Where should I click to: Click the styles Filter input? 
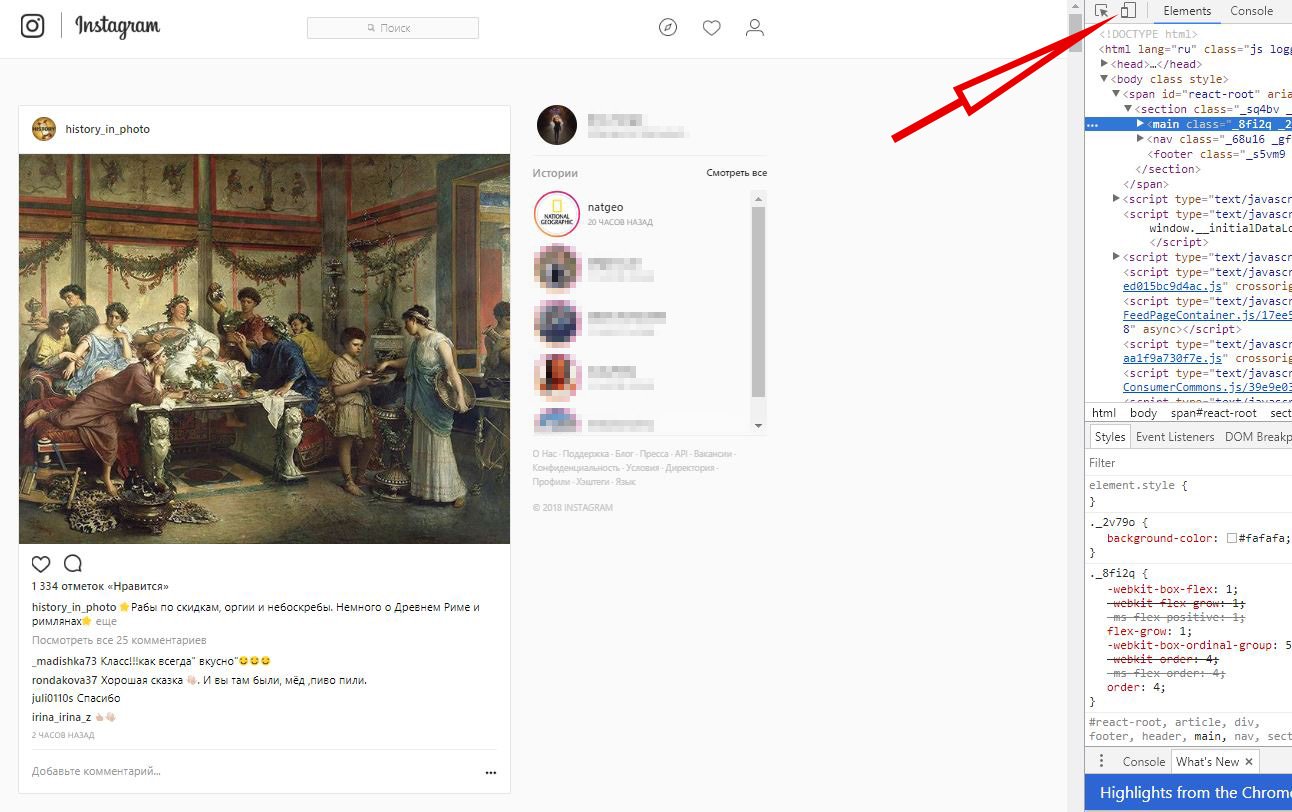pyautogui.click(x=1189, y=463)
